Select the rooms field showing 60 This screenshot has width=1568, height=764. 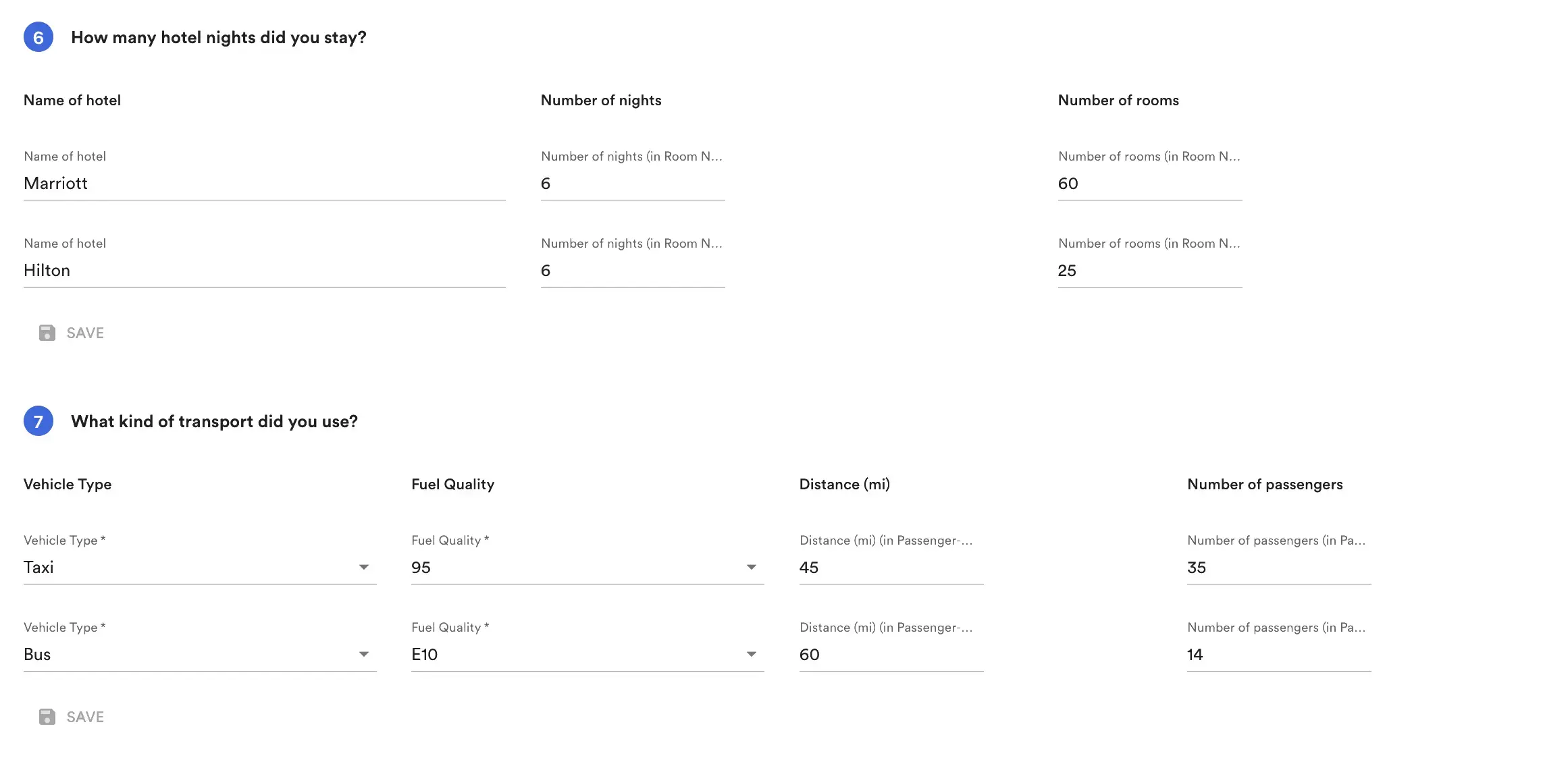(1148, 183)
